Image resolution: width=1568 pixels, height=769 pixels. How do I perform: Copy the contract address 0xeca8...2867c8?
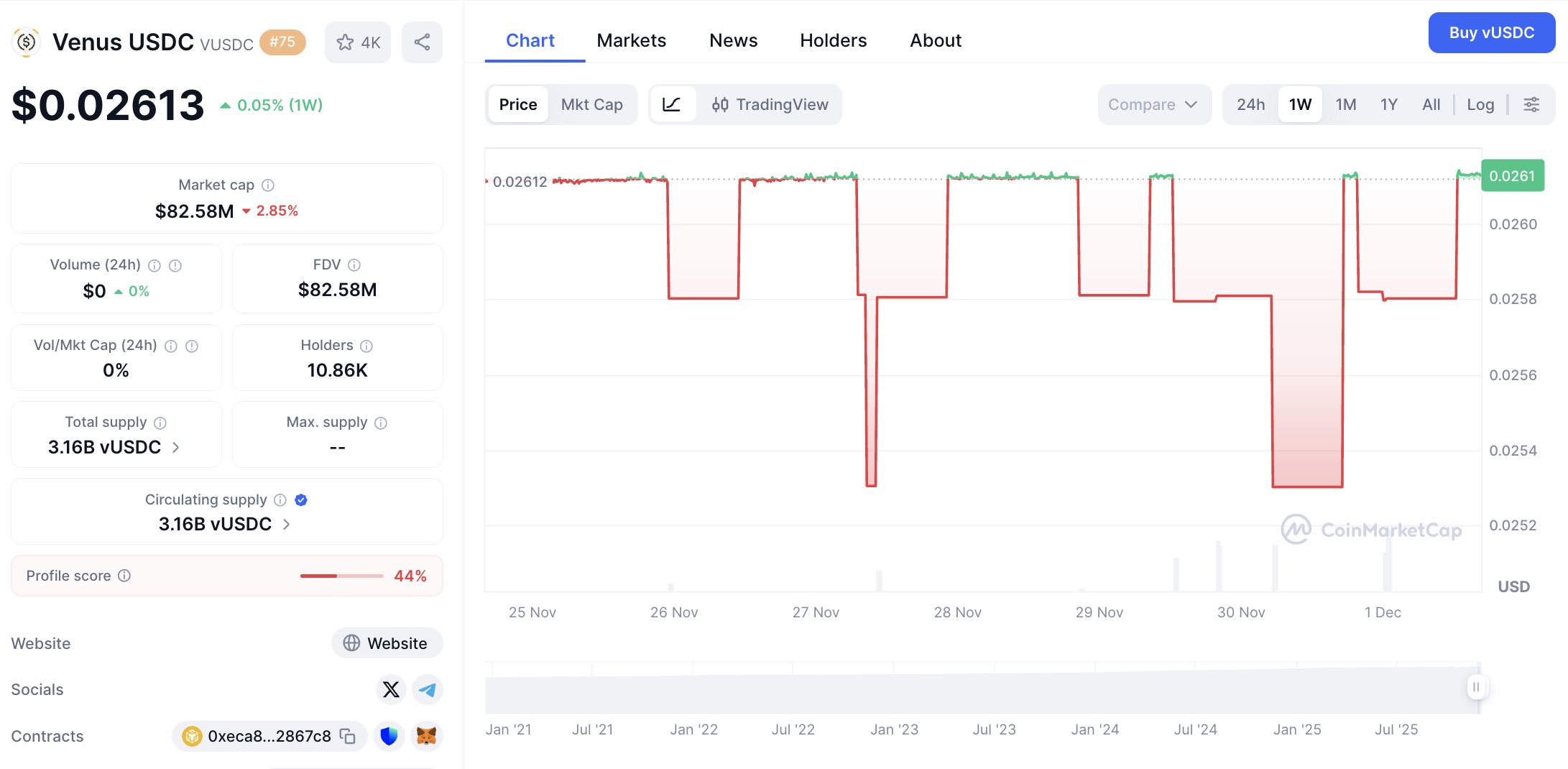pyautogui.click(x=348, y=736)
